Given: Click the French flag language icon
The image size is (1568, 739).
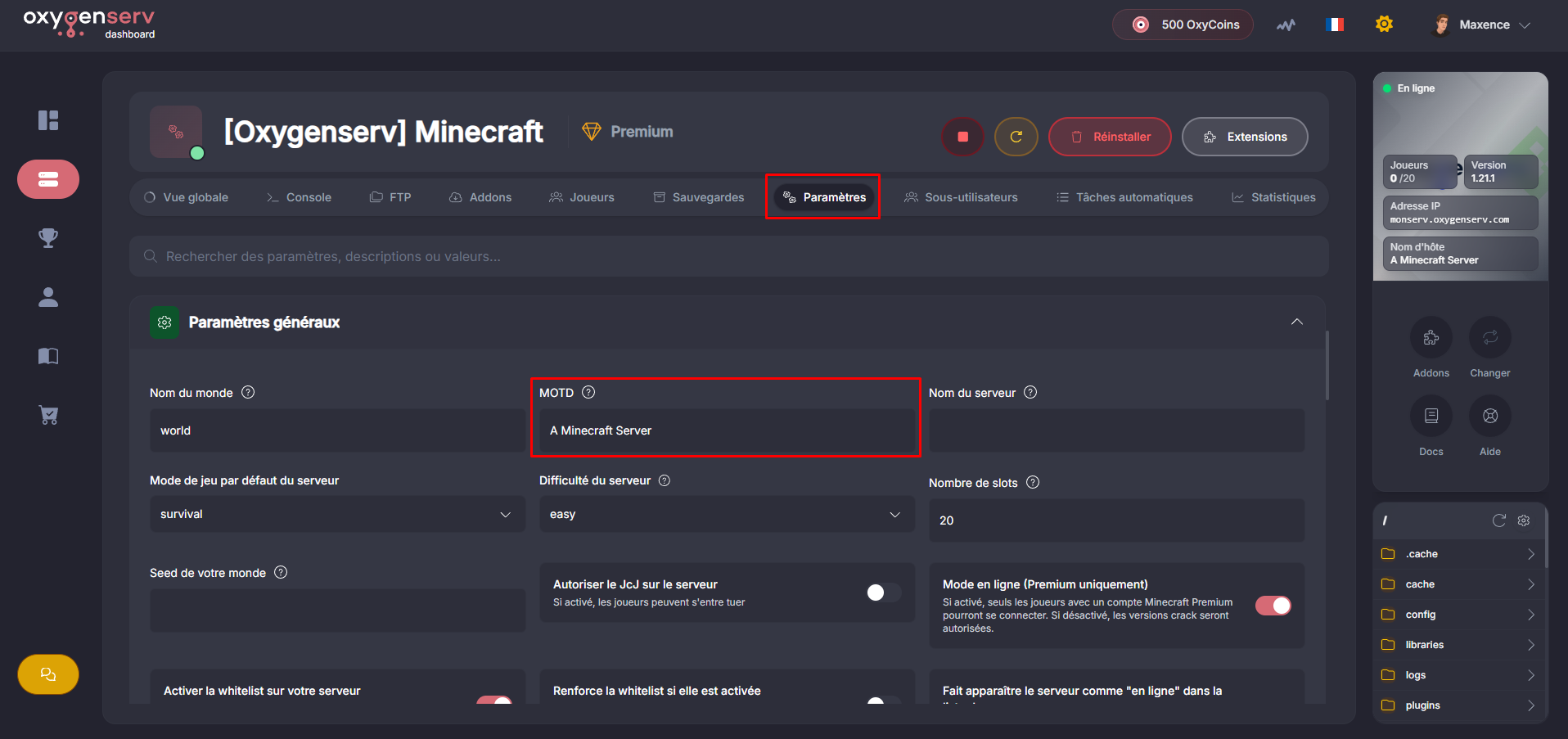Looking at the screenshot, I should click(x=1334, y=25).
